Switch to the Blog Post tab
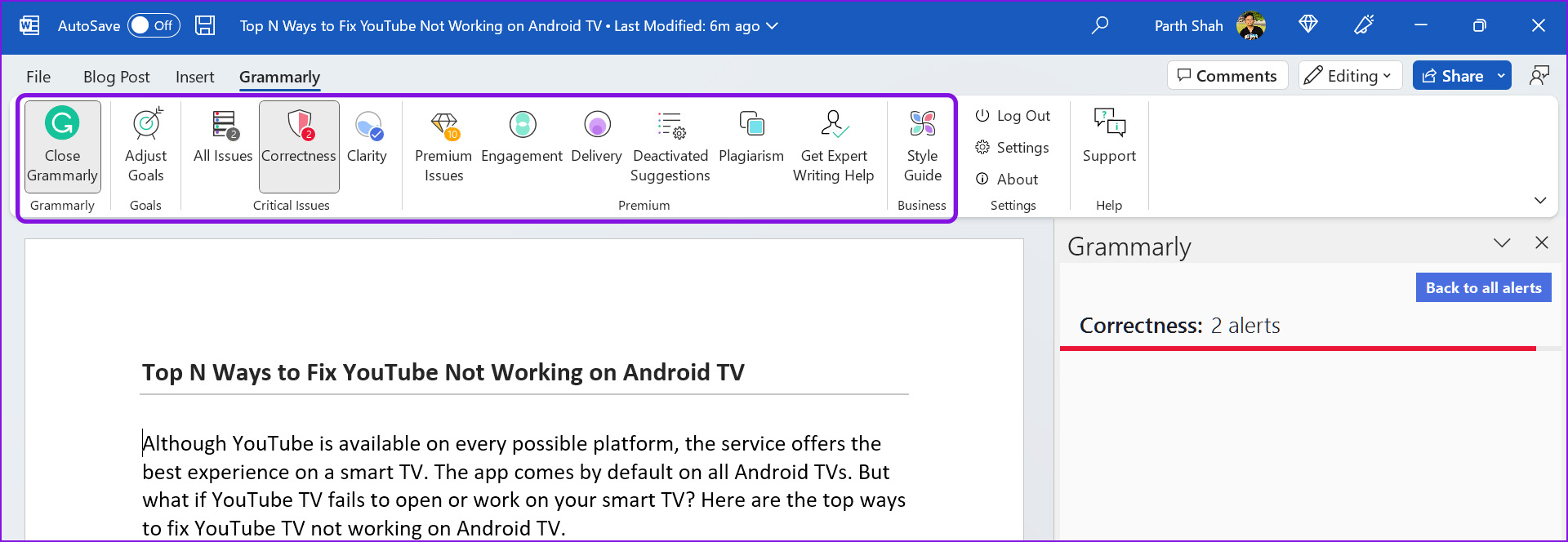 point(117,77)
